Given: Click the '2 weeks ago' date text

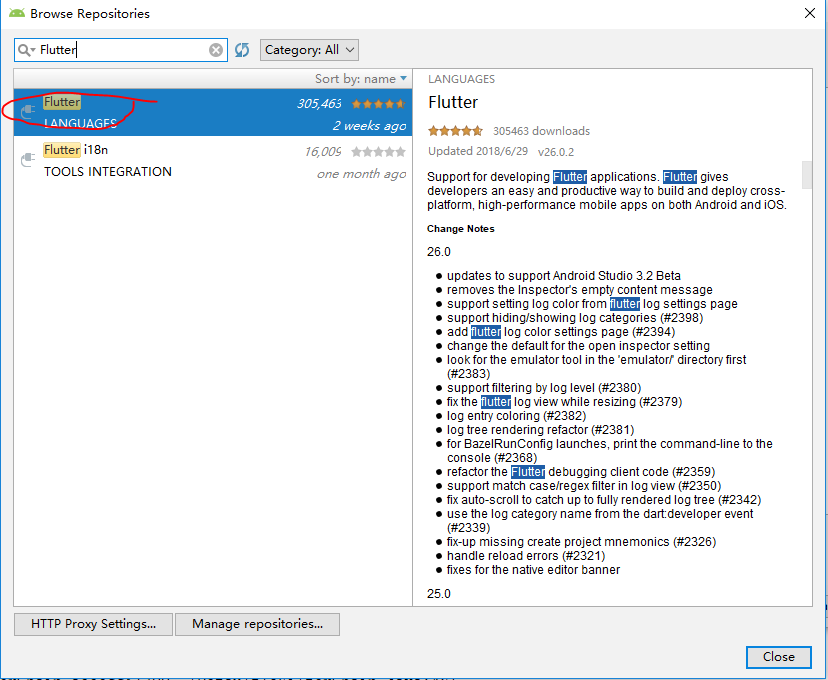Looking at the screenshot, I should point(369,126).
